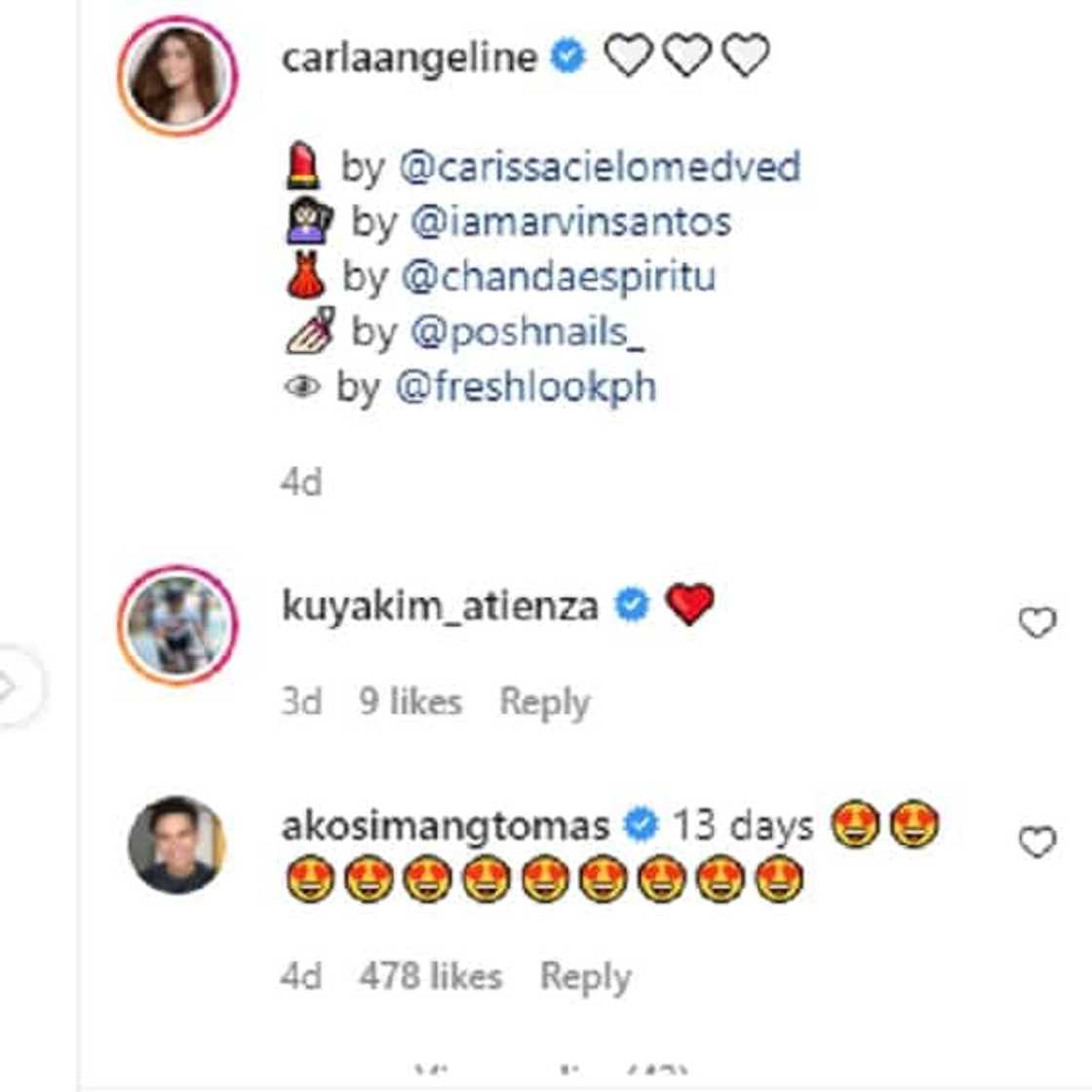This screenshot has height=1092, width=1092.
Task: Open carlaangeline's profile picture
Action: click(177, 76)
